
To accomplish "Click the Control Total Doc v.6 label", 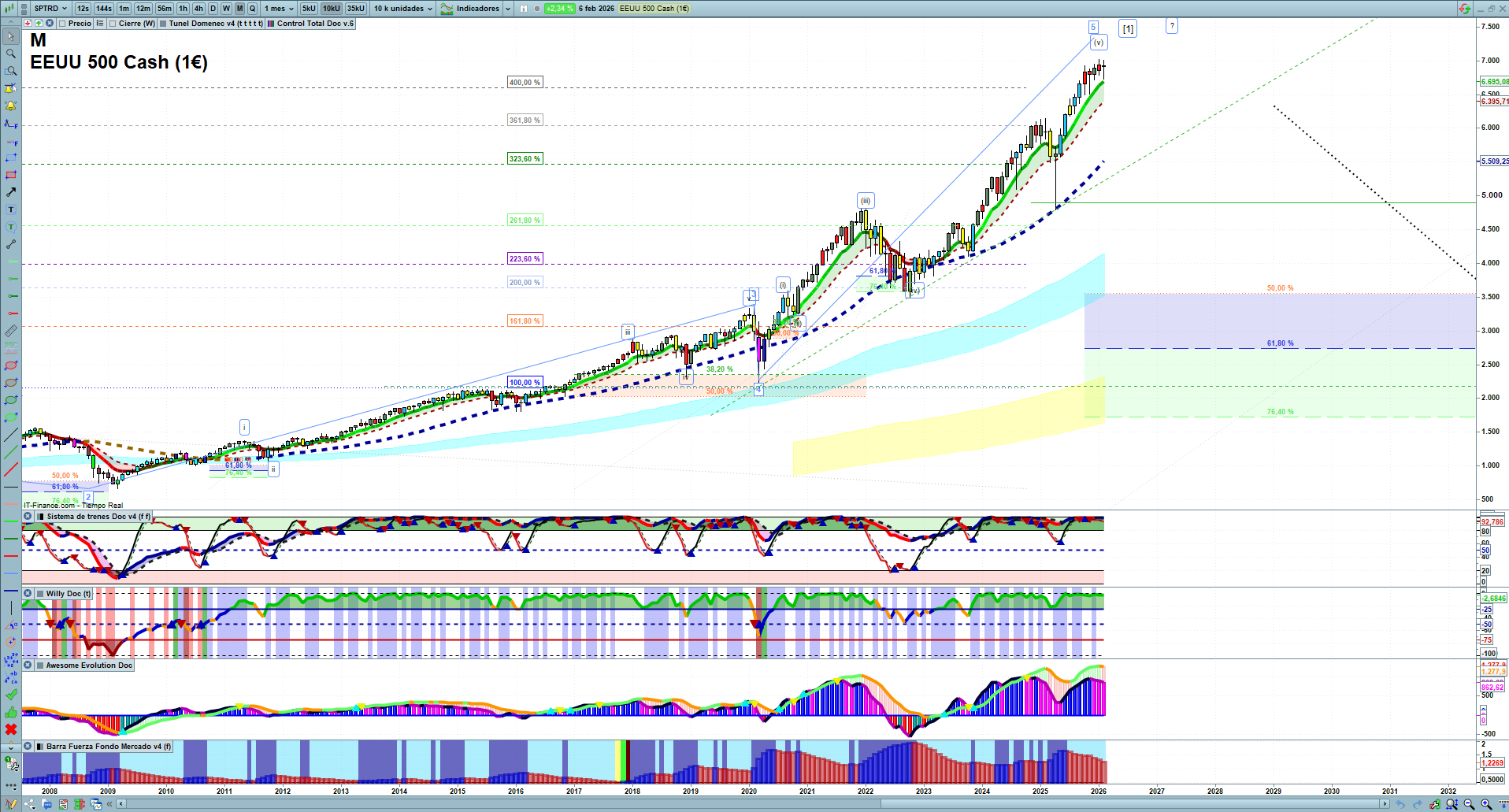I will point(315,24).
